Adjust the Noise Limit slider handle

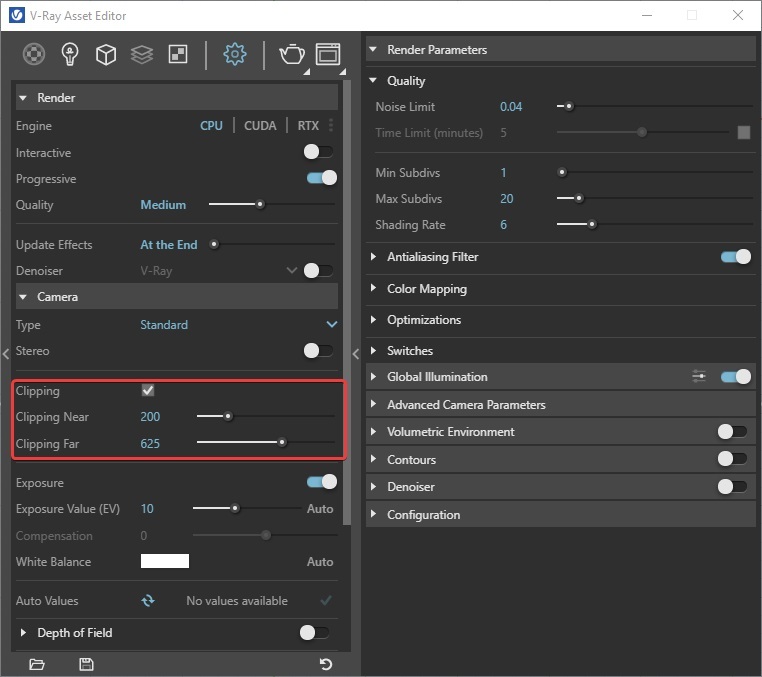coord(569,106)
